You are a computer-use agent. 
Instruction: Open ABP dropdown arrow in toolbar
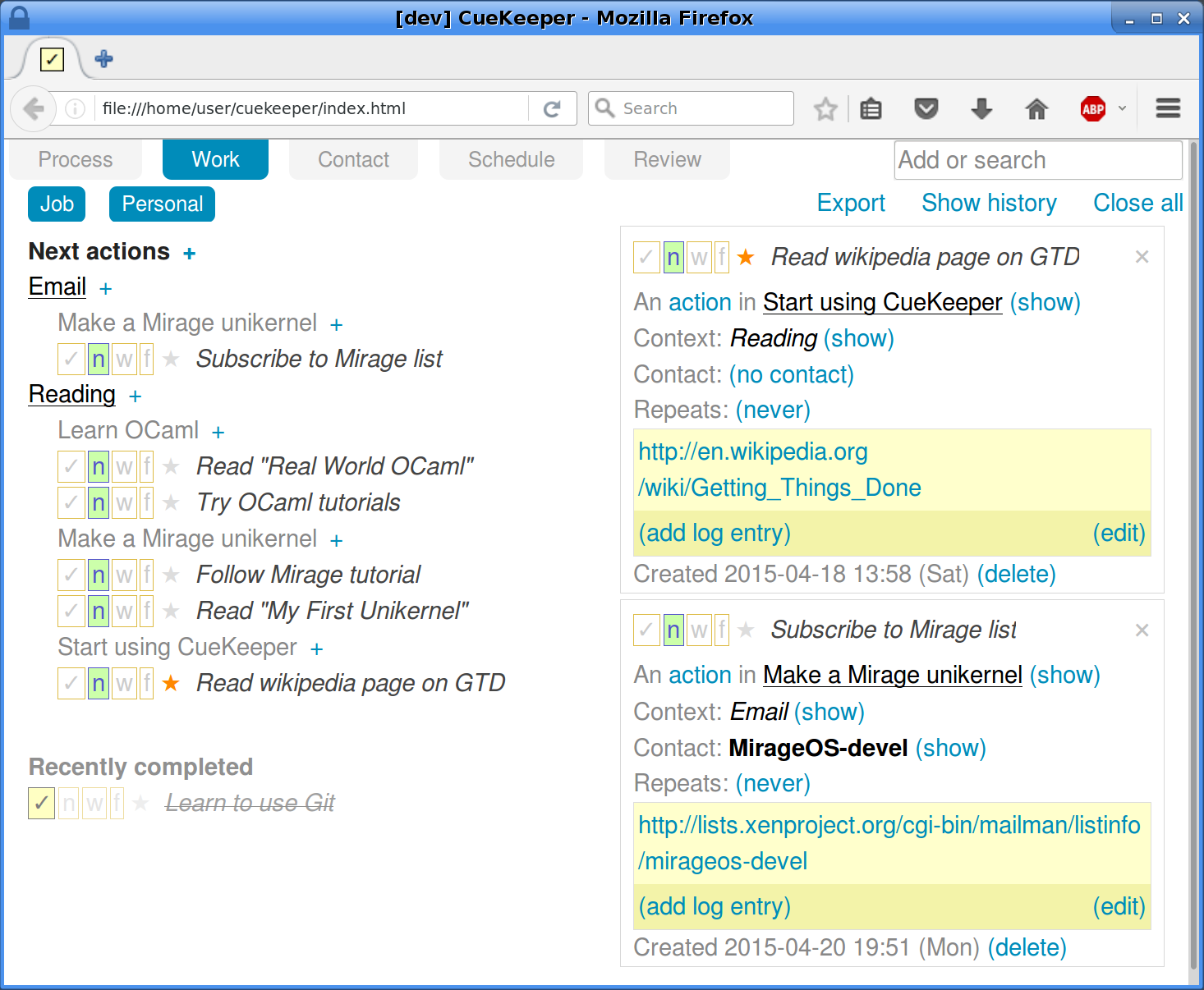(1122, 108)
